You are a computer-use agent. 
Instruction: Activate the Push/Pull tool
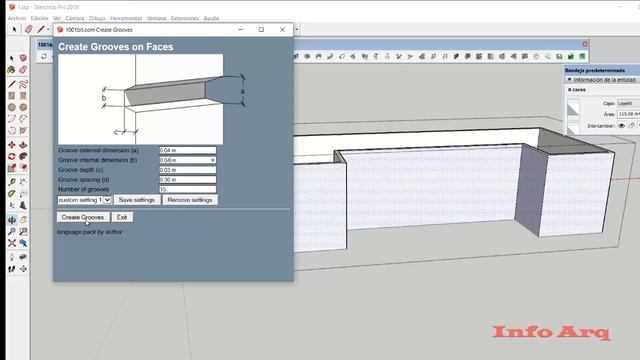pyautogui.click(x=23, y=145)
